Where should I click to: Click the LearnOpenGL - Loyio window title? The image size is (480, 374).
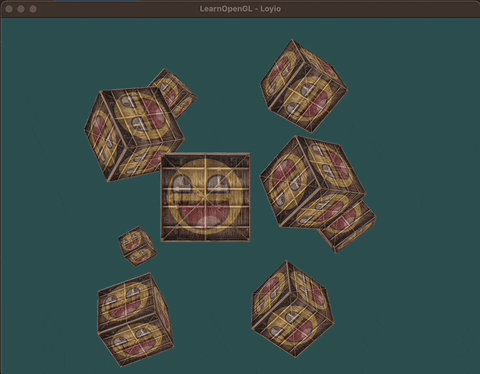click(240, 9)
